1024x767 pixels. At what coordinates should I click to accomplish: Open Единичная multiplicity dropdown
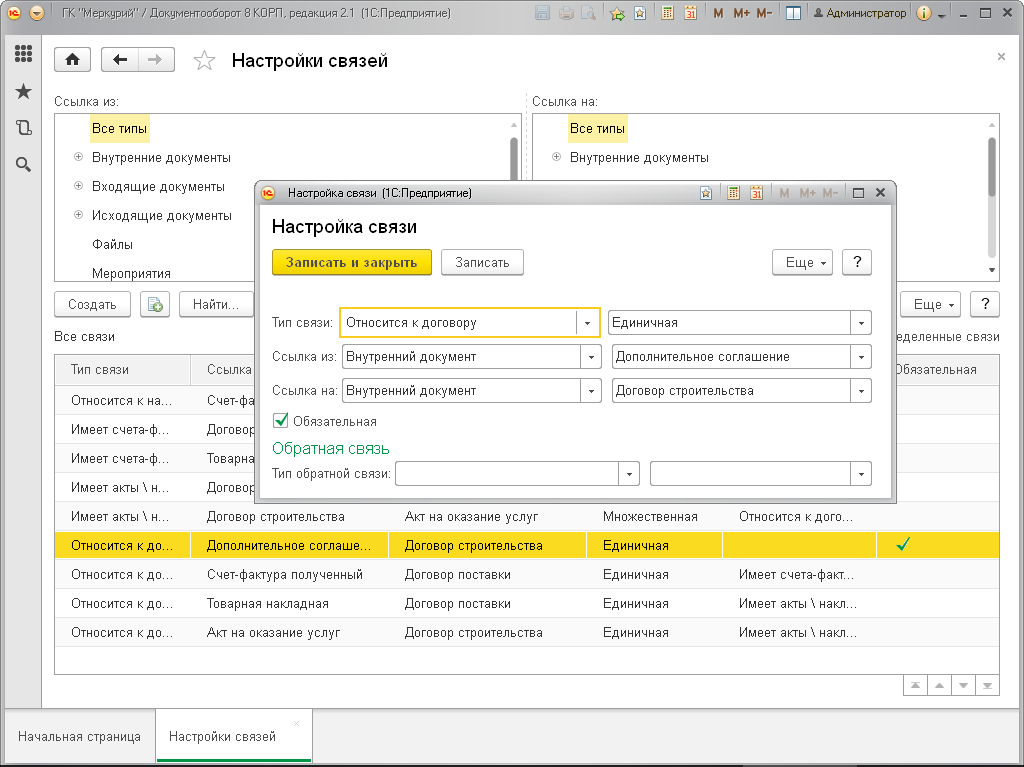point(861,323)
